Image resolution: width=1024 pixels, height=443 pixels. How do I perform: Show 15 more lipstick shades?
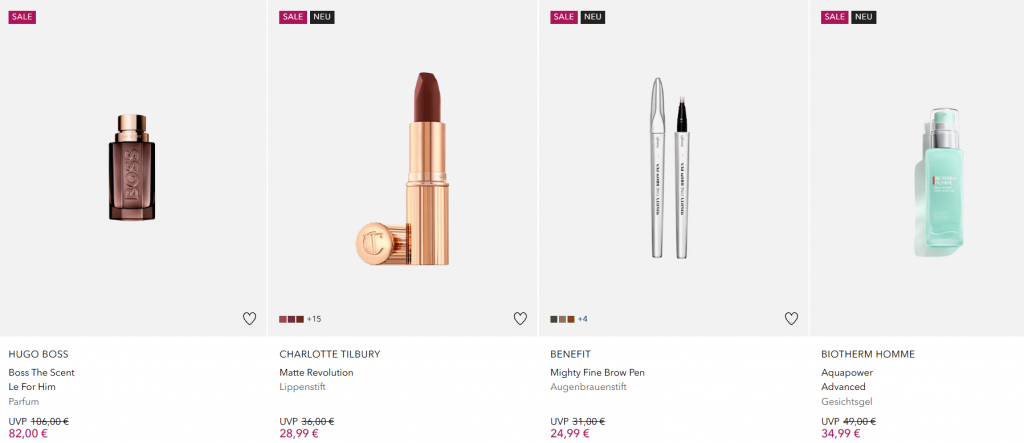(x=314, y=319)
